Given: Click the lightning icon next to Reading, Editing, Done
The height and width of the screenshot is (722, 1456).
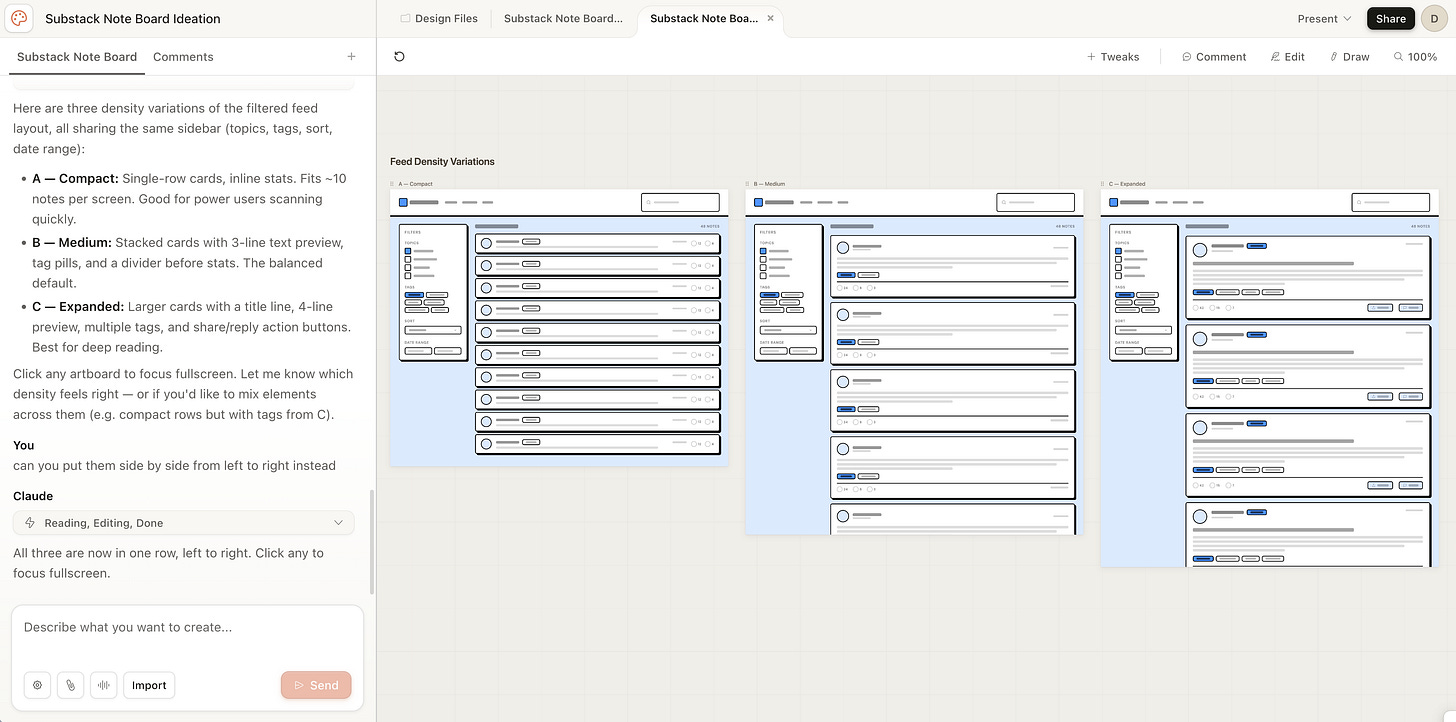Looking at the screenshot, I should [x=30, y=523].
